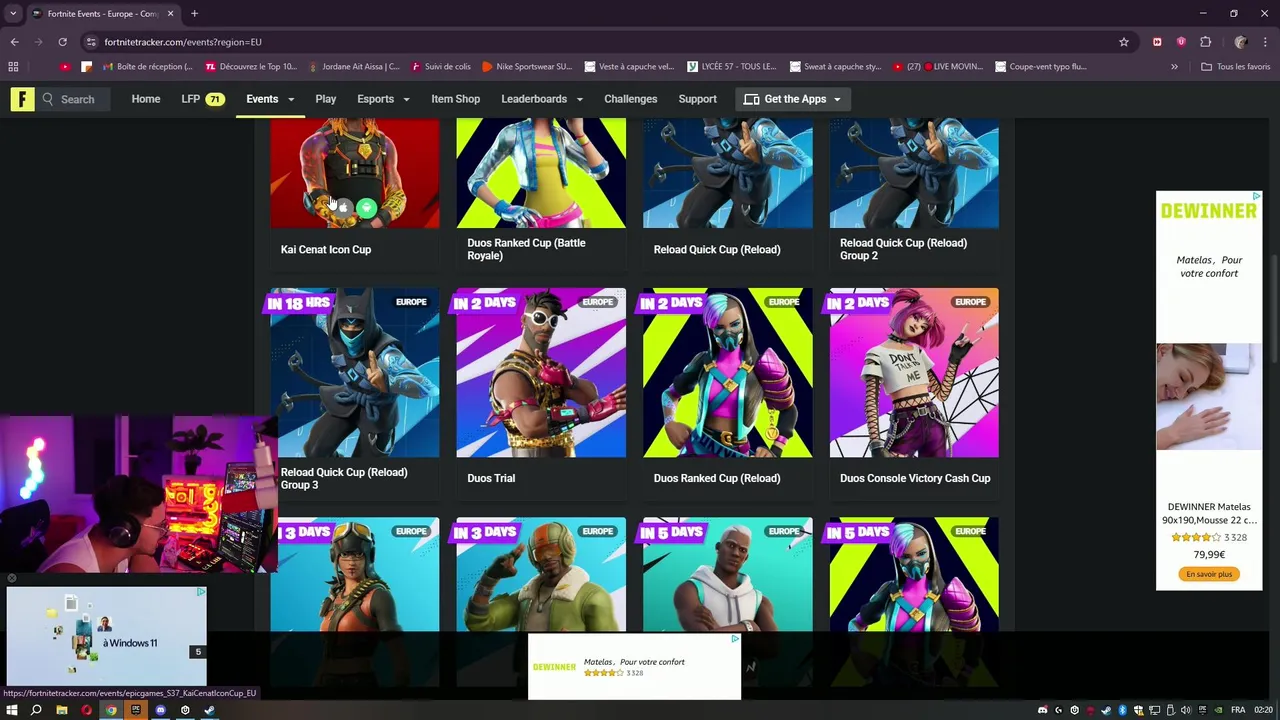
Task: Open the Duos Ranked Cup (Reload) title
Action: click(717, 478)
